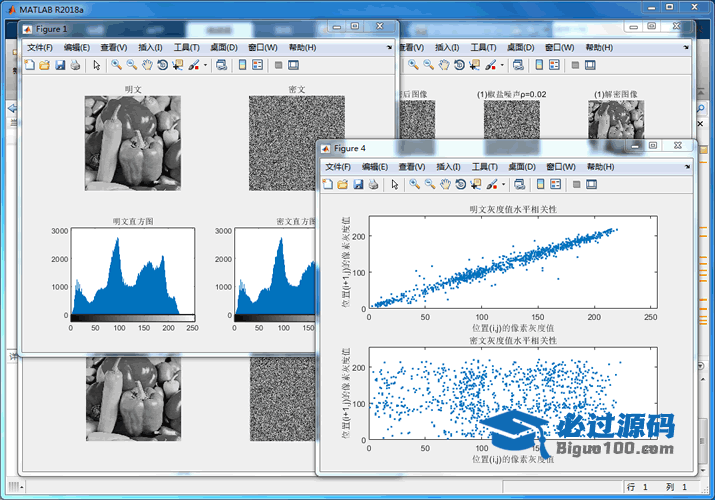The height and width of the screenshot is (500, 715).
Task: Select Zoom Out tool in Figure 1 toolbar
Action: pyautogui.click(x=132, y=65)
